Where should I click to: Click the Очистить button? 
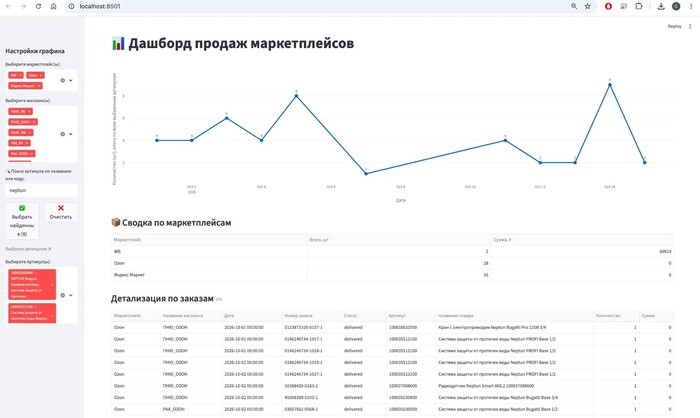(61, 213)
